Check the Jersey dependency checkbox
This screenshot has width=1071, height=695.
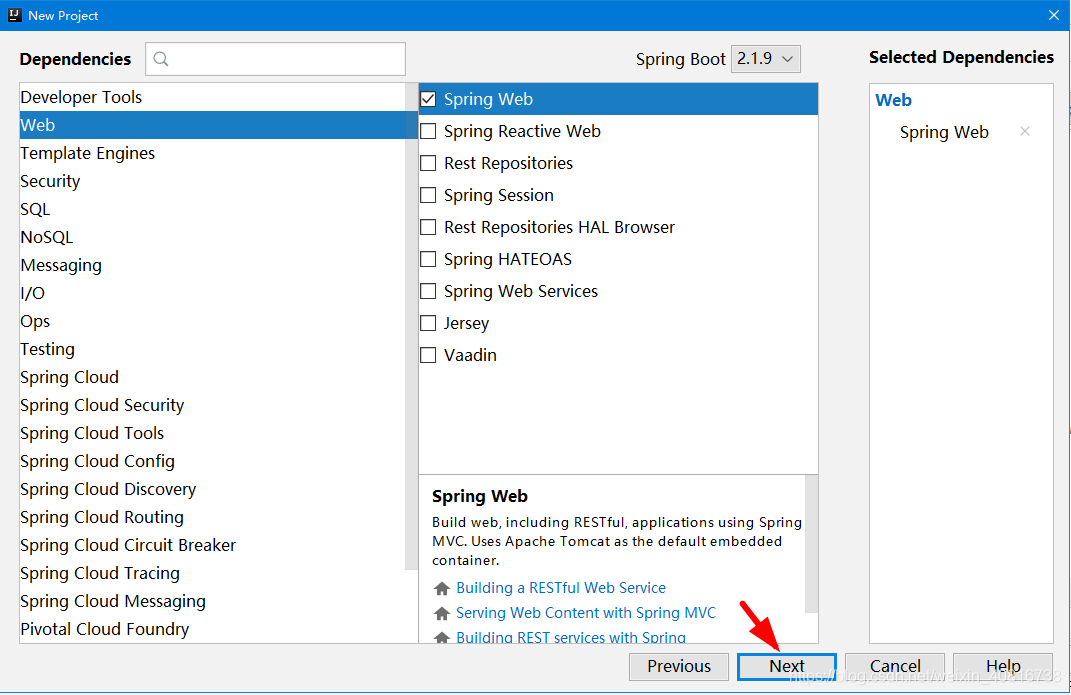point(428,323)
